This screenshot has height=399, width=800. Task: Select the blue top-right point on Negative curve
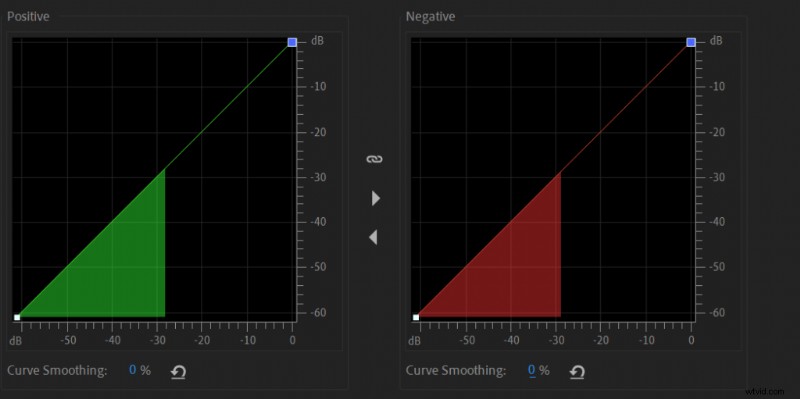691,42
